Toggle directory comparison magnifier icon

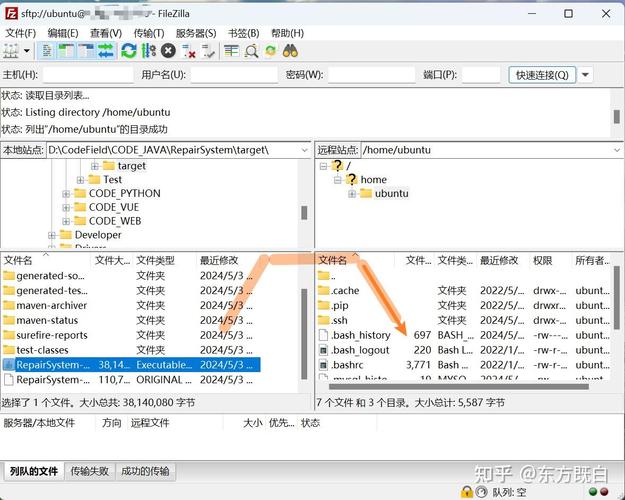[x=251, y=51]
